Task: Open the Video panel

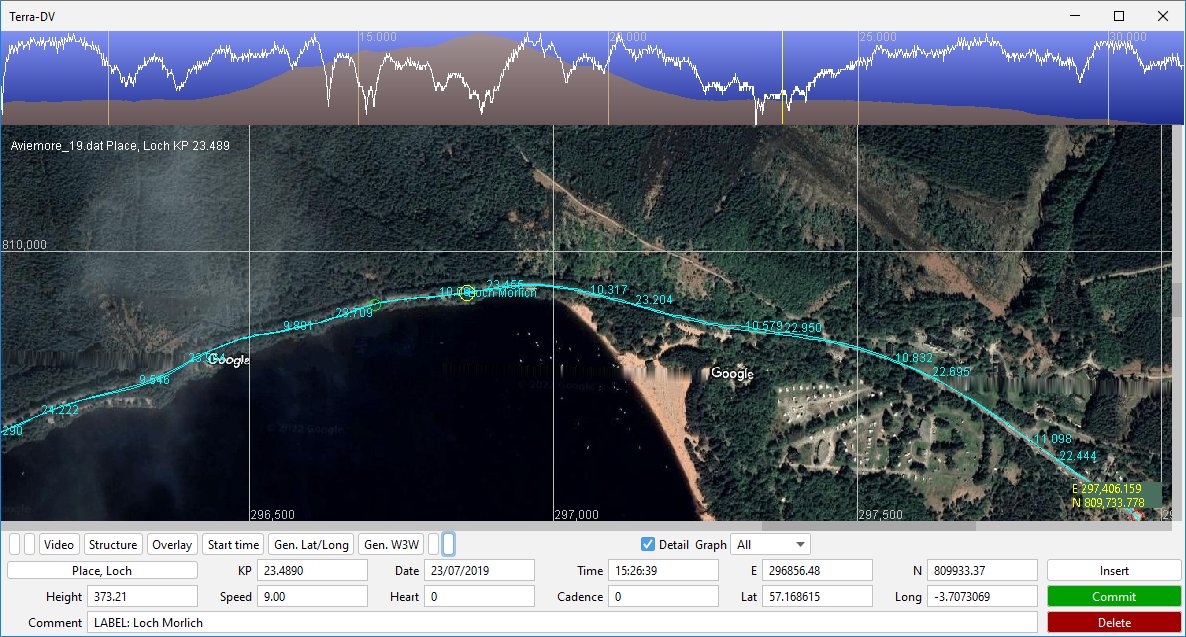Action: (x=59, y=545)
